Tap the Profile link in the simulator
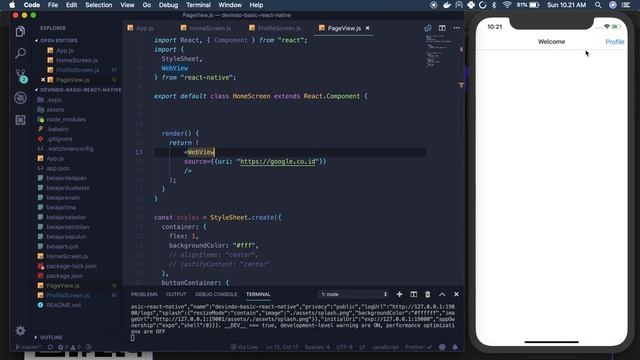640x360 pixels. coord(614,42)
